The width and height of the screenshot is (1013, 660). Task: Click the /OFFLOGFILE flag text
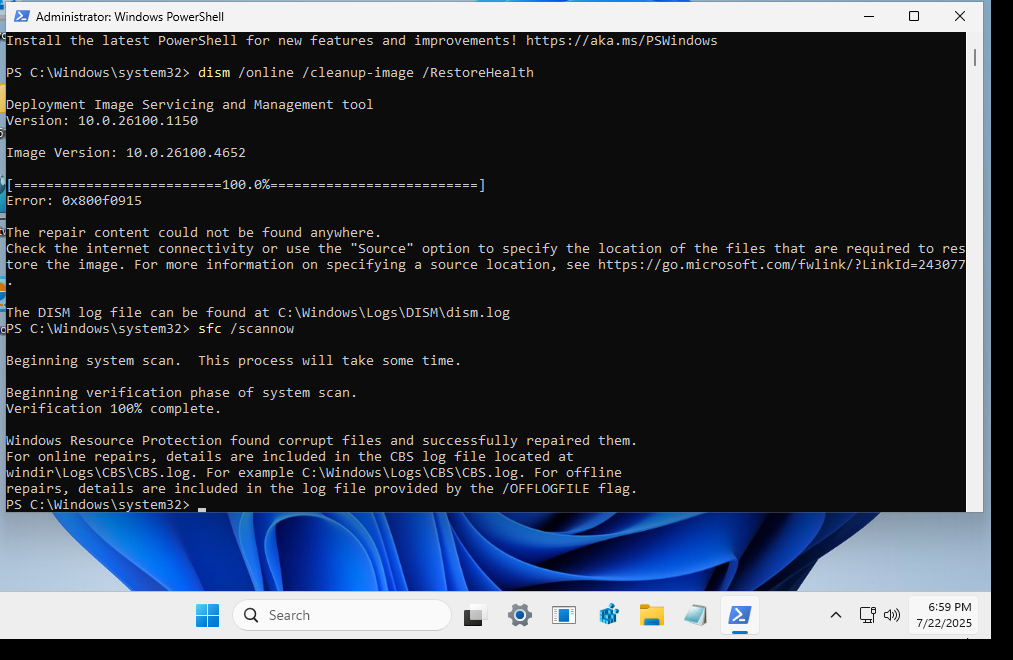pyautogui.click(x=546, y=489)
